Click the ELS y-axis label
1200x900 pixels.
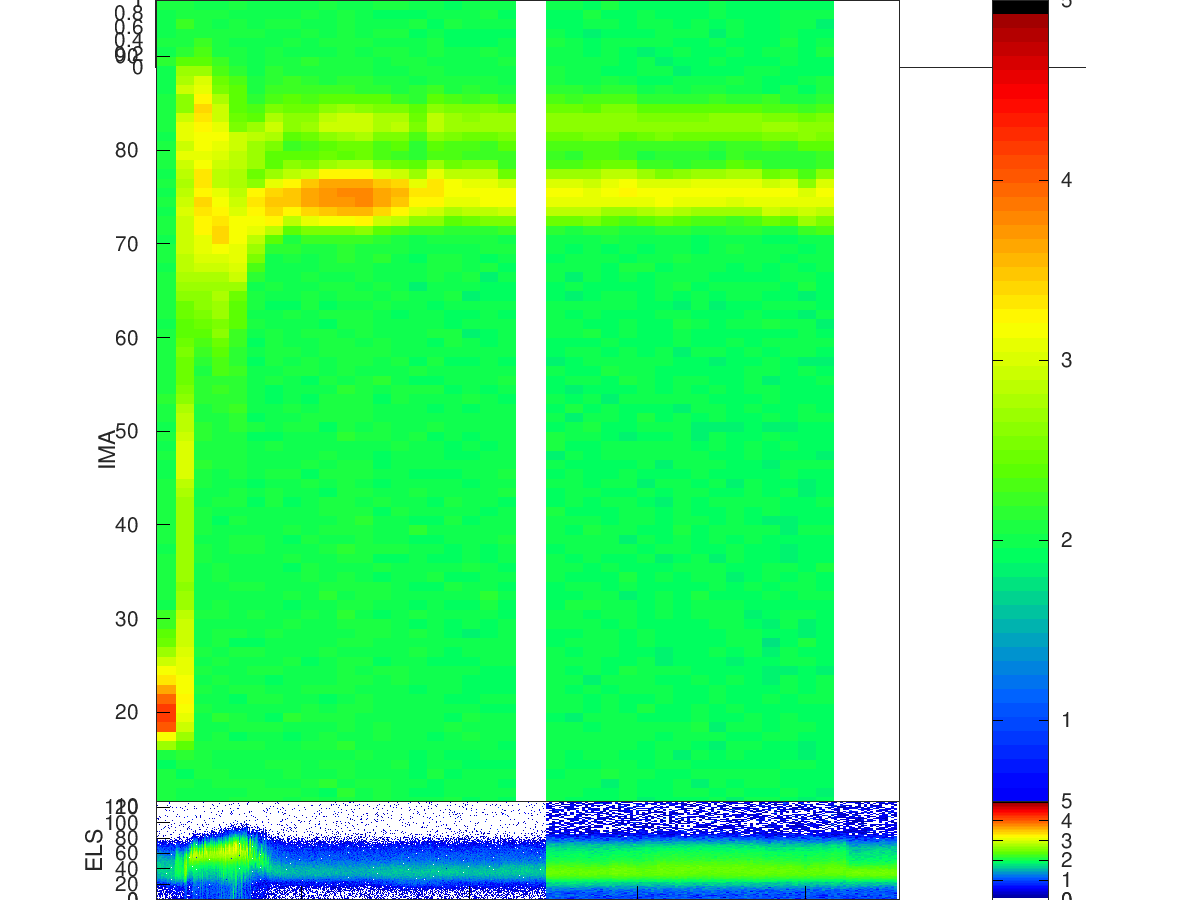coord(95,849)
